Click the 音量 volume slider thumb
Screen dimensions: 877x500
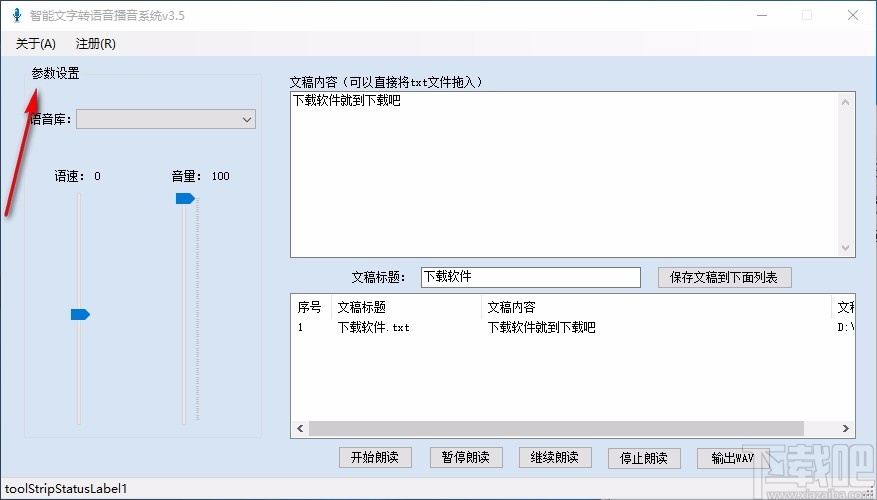(185, 199)
